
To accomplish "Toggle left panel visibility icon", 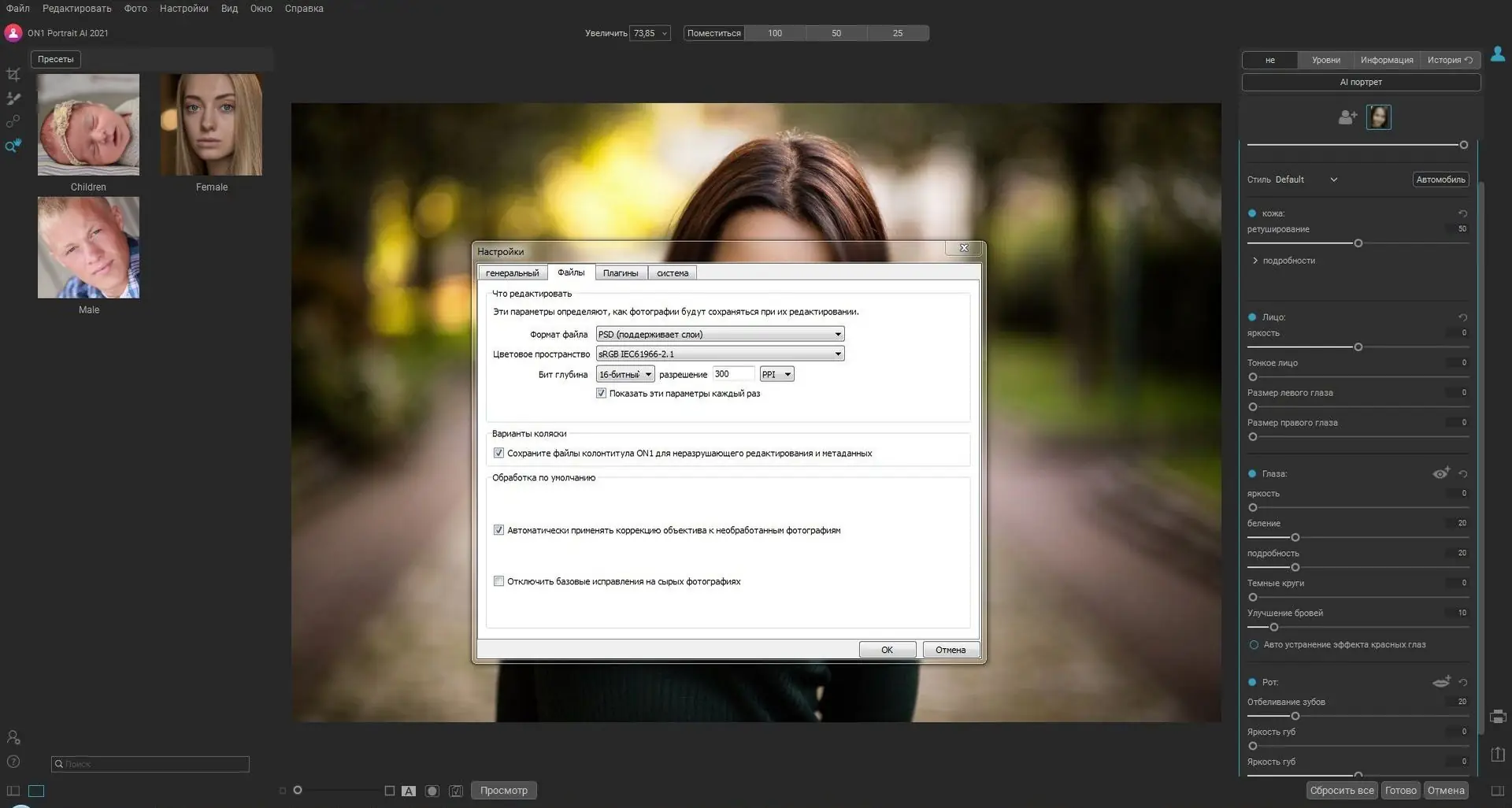I will coord(13,791).
